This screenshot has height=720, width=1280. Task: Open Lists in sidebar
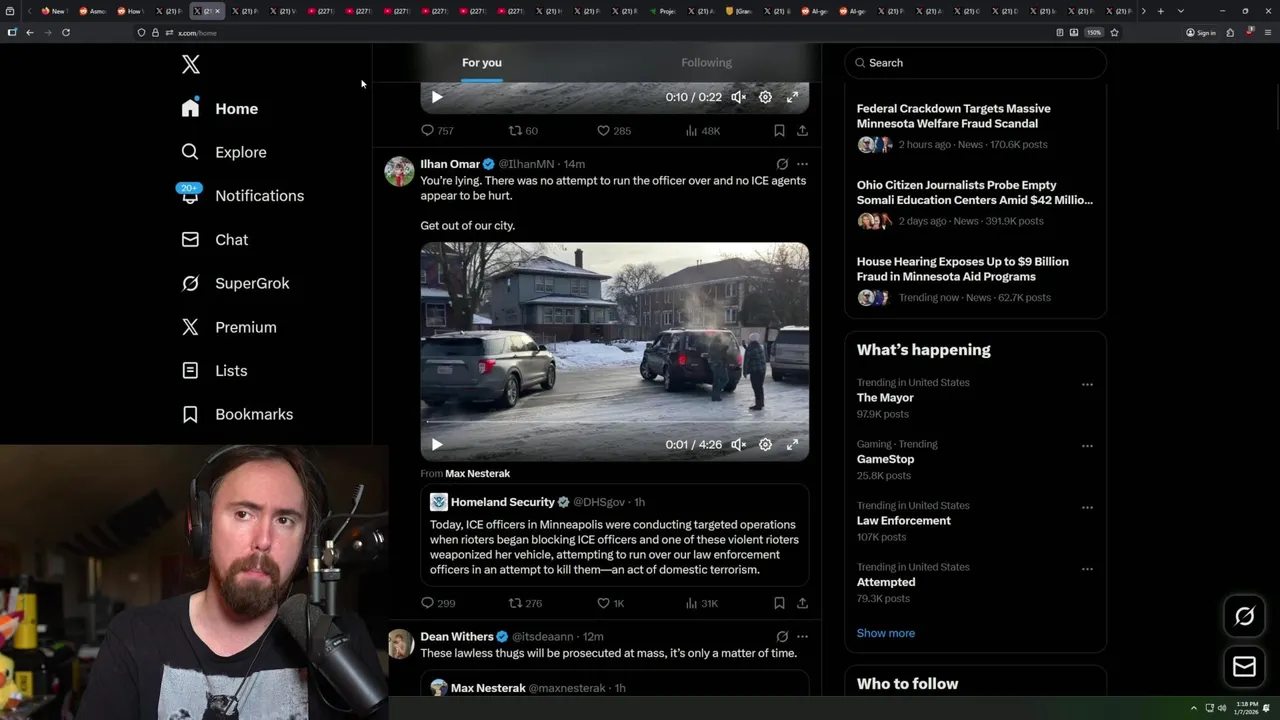tap(214, 371)
